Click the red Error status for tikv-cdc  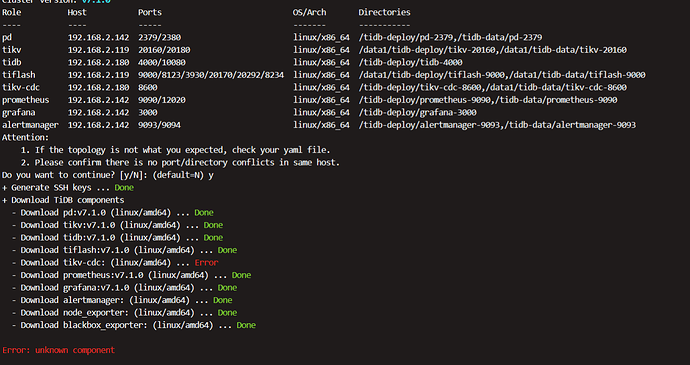tap(206, 262)
